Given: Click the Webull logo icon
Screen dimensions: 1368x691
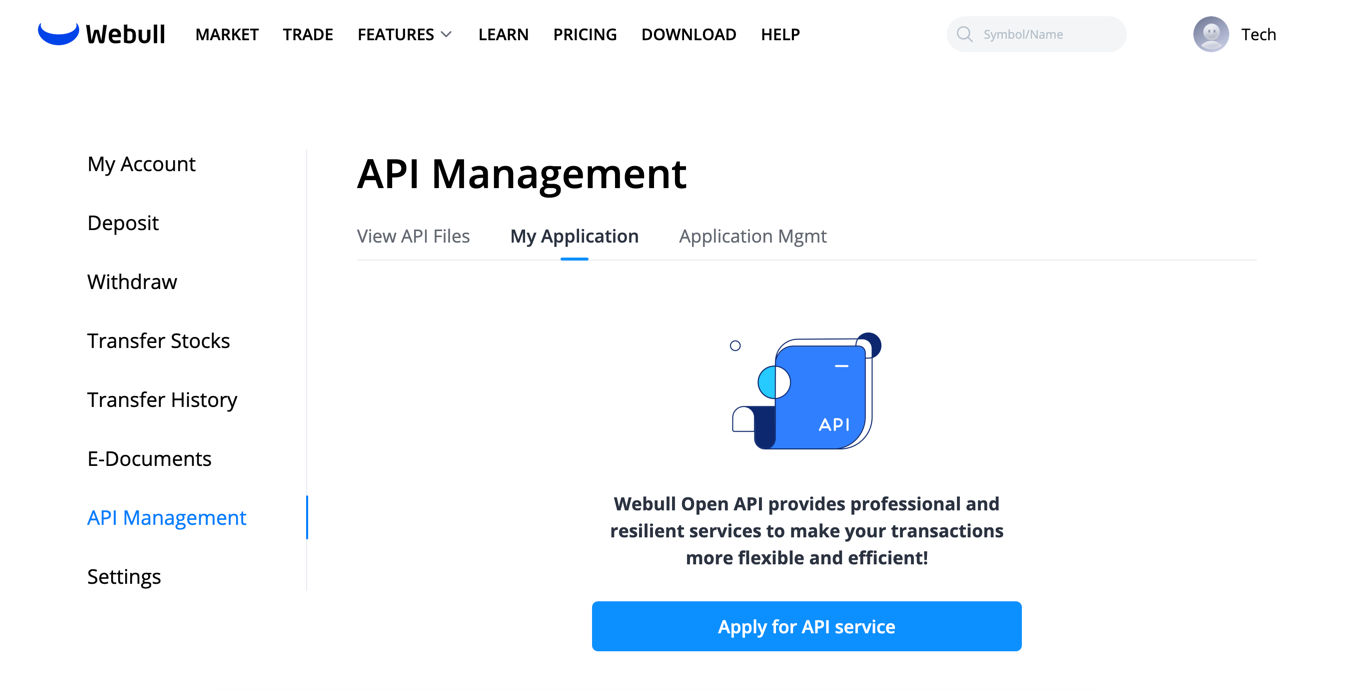Looking at the screenshot, I should [58, 34].
